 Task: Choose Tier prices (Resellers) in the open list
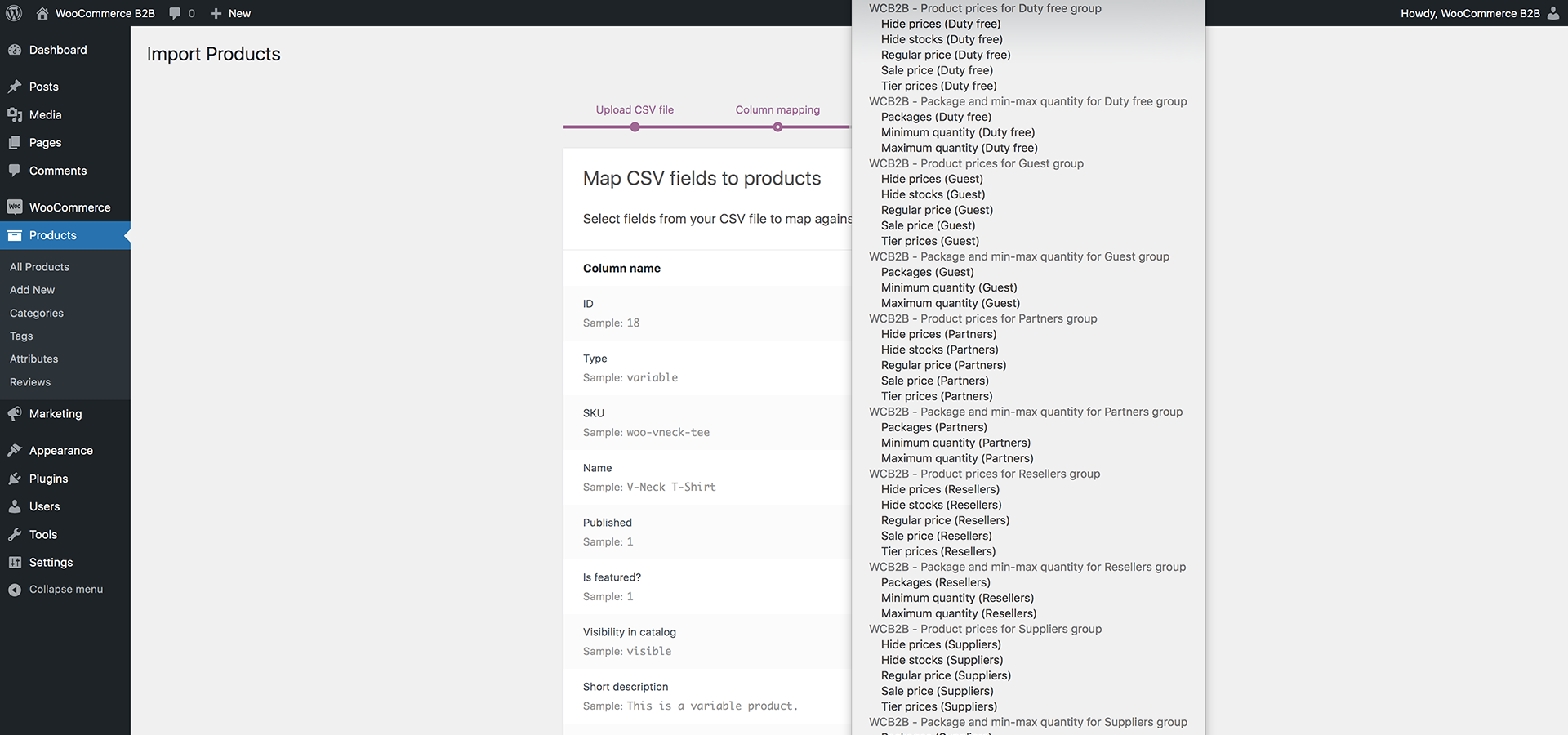point(938,551)
